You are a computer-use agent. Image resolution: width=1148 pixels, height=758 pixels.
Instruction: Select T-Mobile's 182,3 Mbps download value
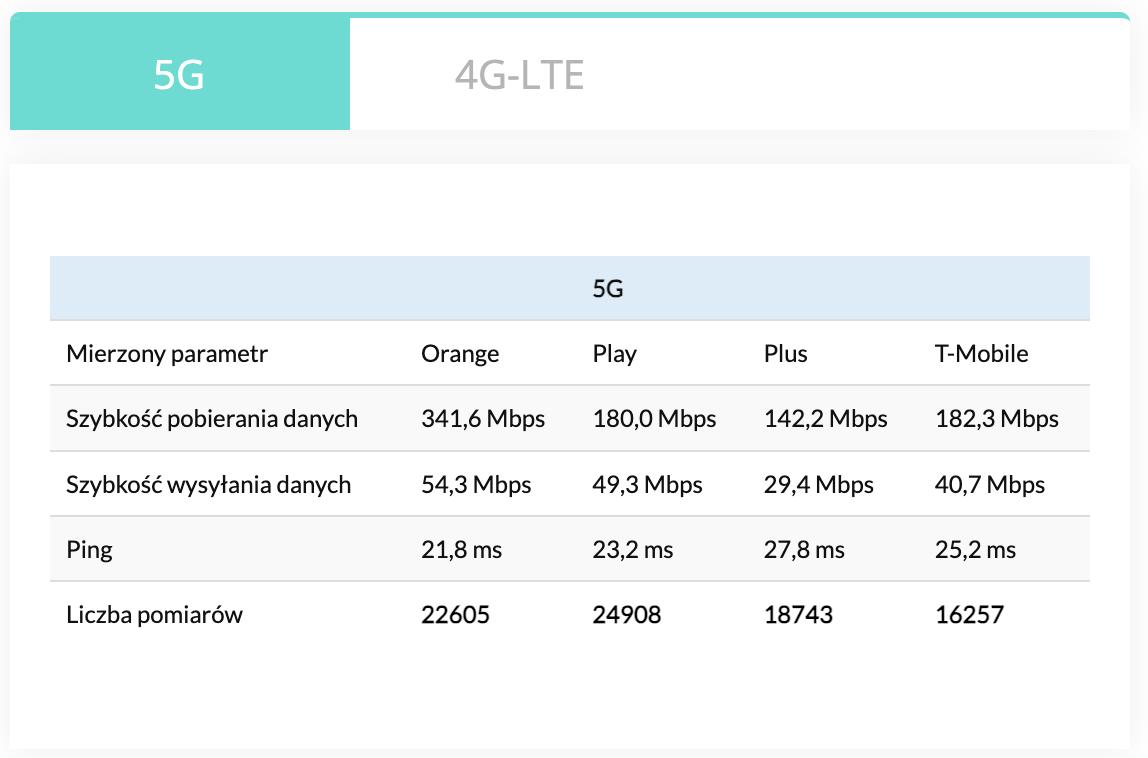(x=997, y=419)
